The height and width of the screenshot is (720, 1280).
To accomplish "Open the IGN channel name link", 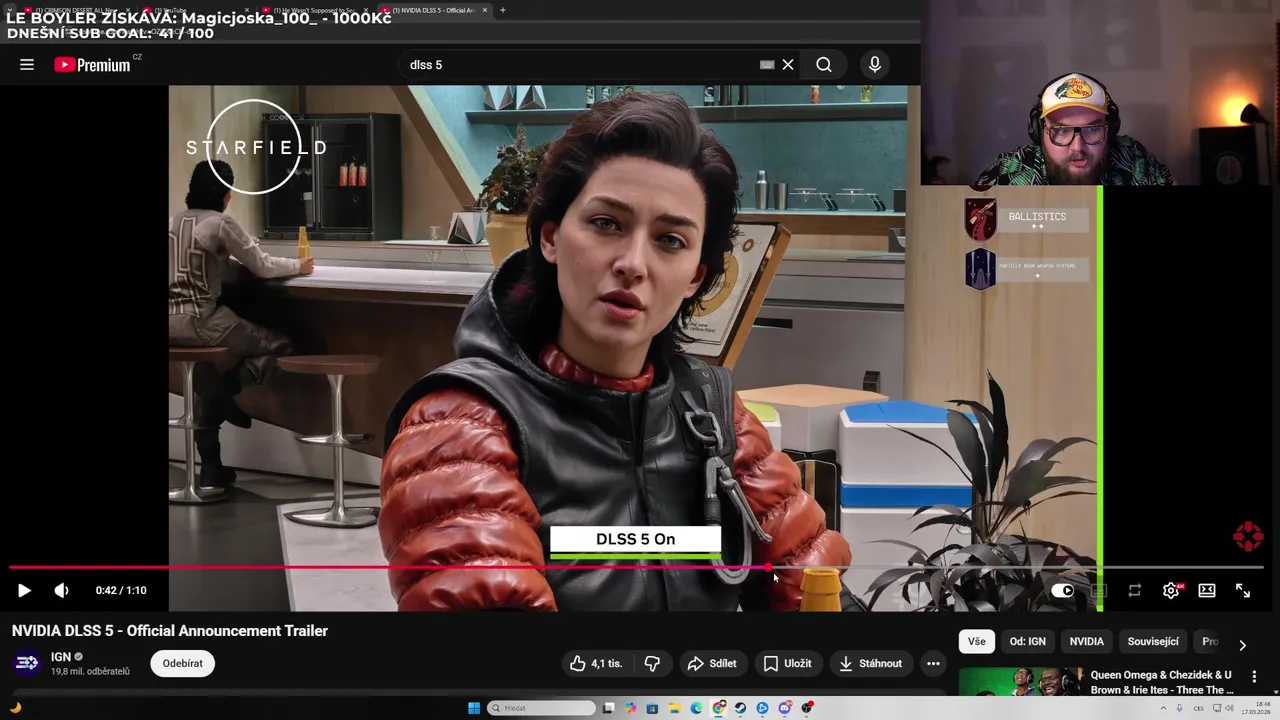I will click(61, 657).
